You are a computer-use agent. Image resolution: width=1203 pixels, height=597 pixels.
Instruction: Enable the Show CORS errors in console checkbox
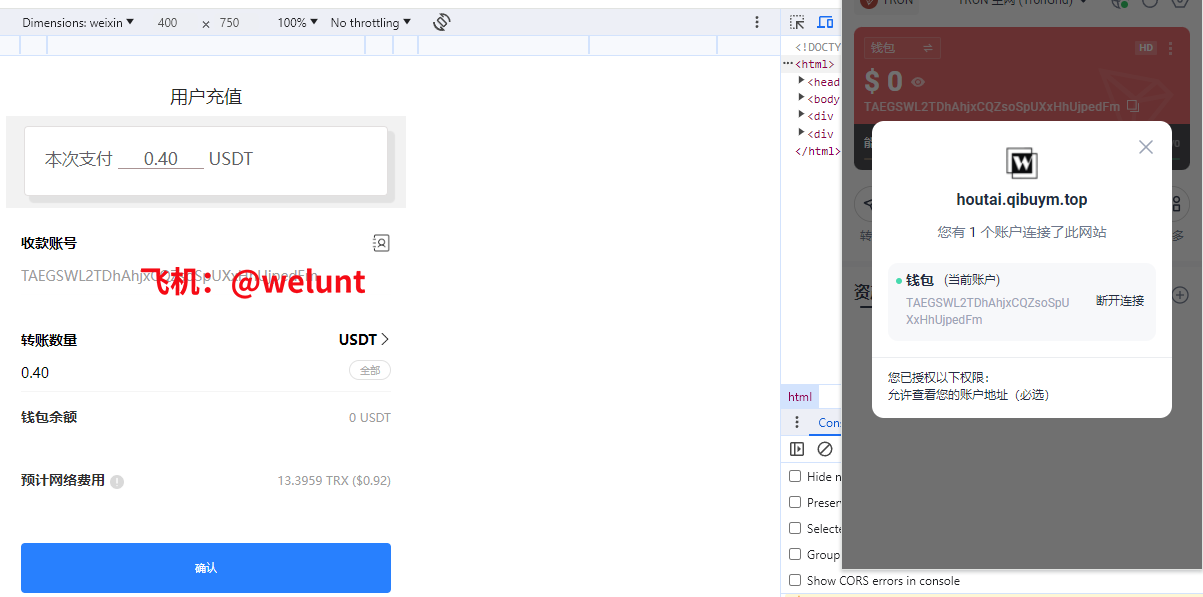click(x=796, y=580)
